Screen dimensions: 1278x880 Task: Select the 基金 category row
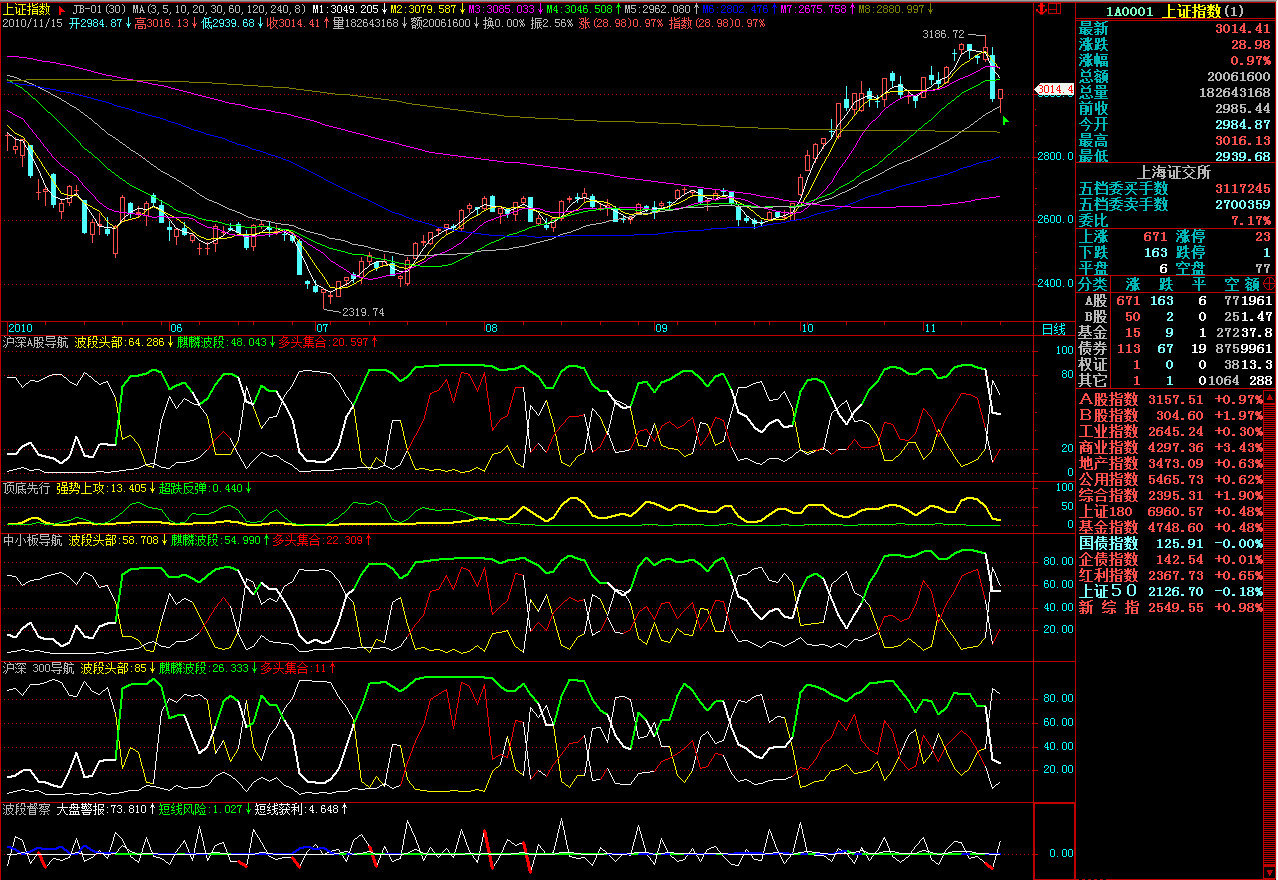click(1176, 332)
